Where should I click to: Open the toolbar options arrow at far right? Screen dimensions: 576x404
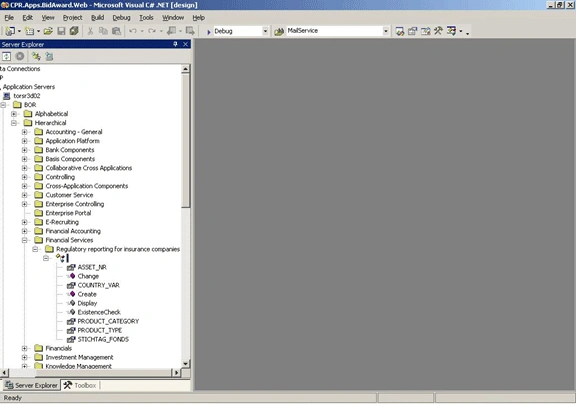coord(467,33)
